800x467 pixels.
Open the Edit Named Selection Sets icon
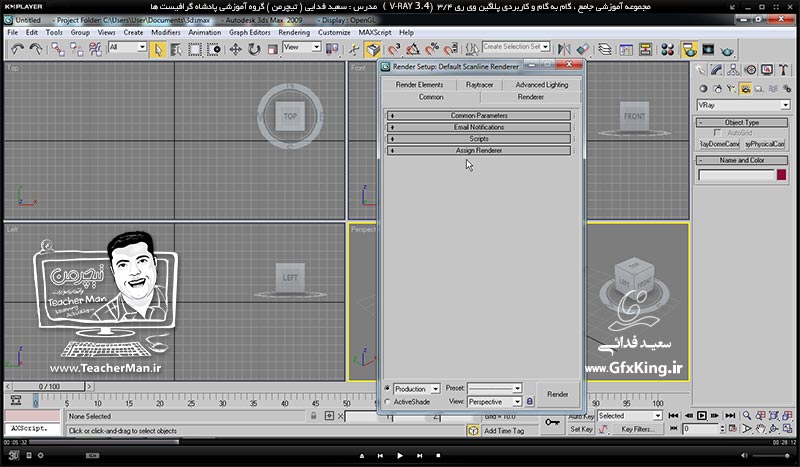(x=472, y=49)
